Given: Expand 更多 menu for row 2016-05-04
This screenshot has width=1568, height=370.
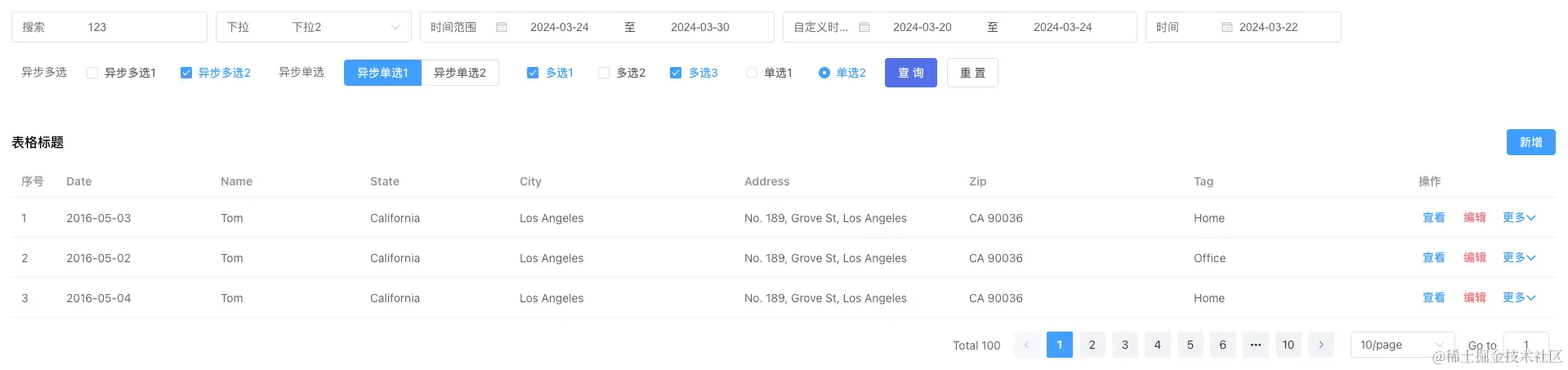Looking at the screenshot, I should (x=1519, y=297).
